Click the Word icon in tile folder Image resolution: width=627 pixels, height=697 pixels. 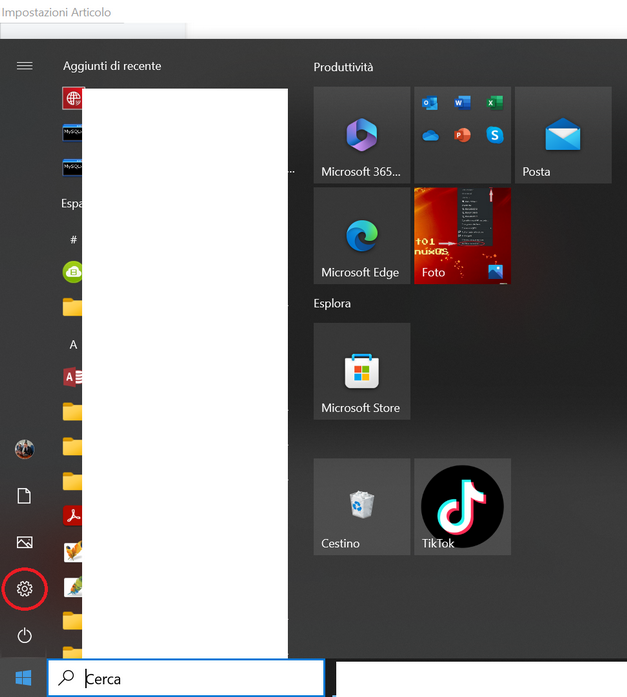pyautogui.click(x=462, y=103)
